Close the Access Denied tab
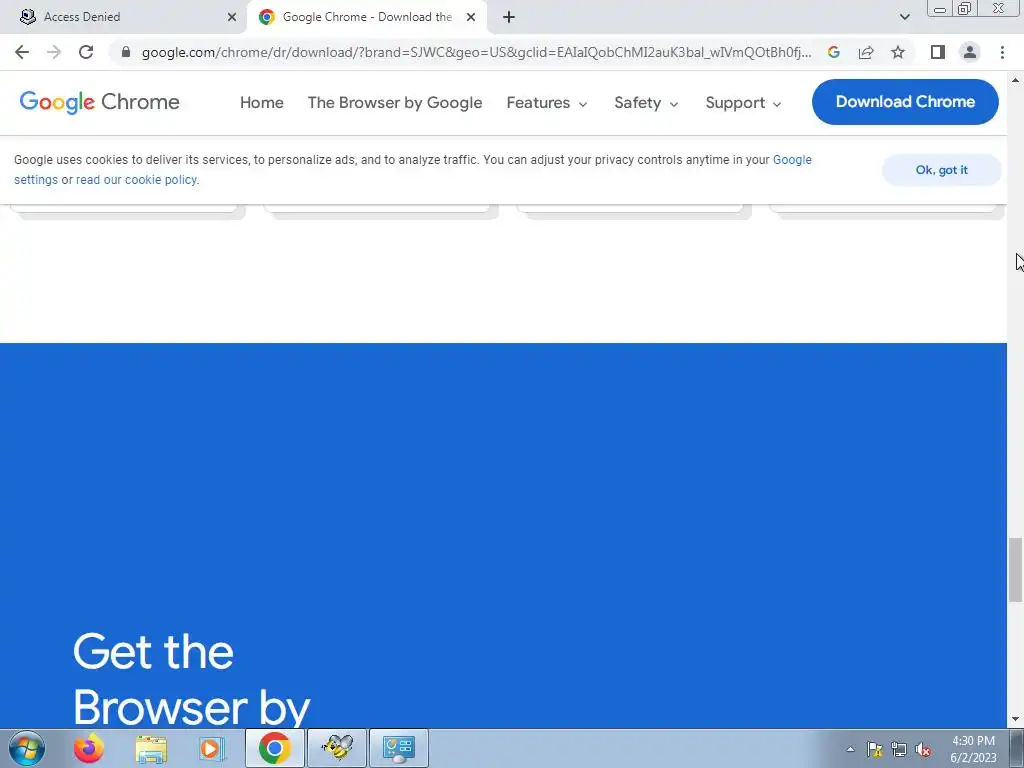The height and width of the screenshot is (768, 1024). tap(232, 17)
